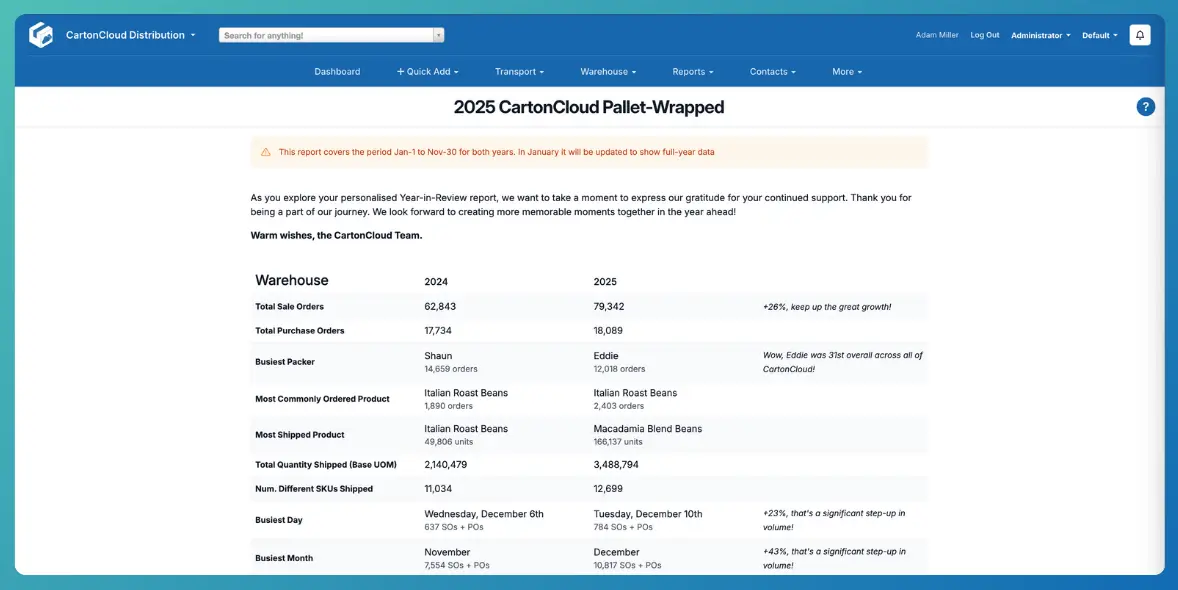Open the More menu

[847, 71]
